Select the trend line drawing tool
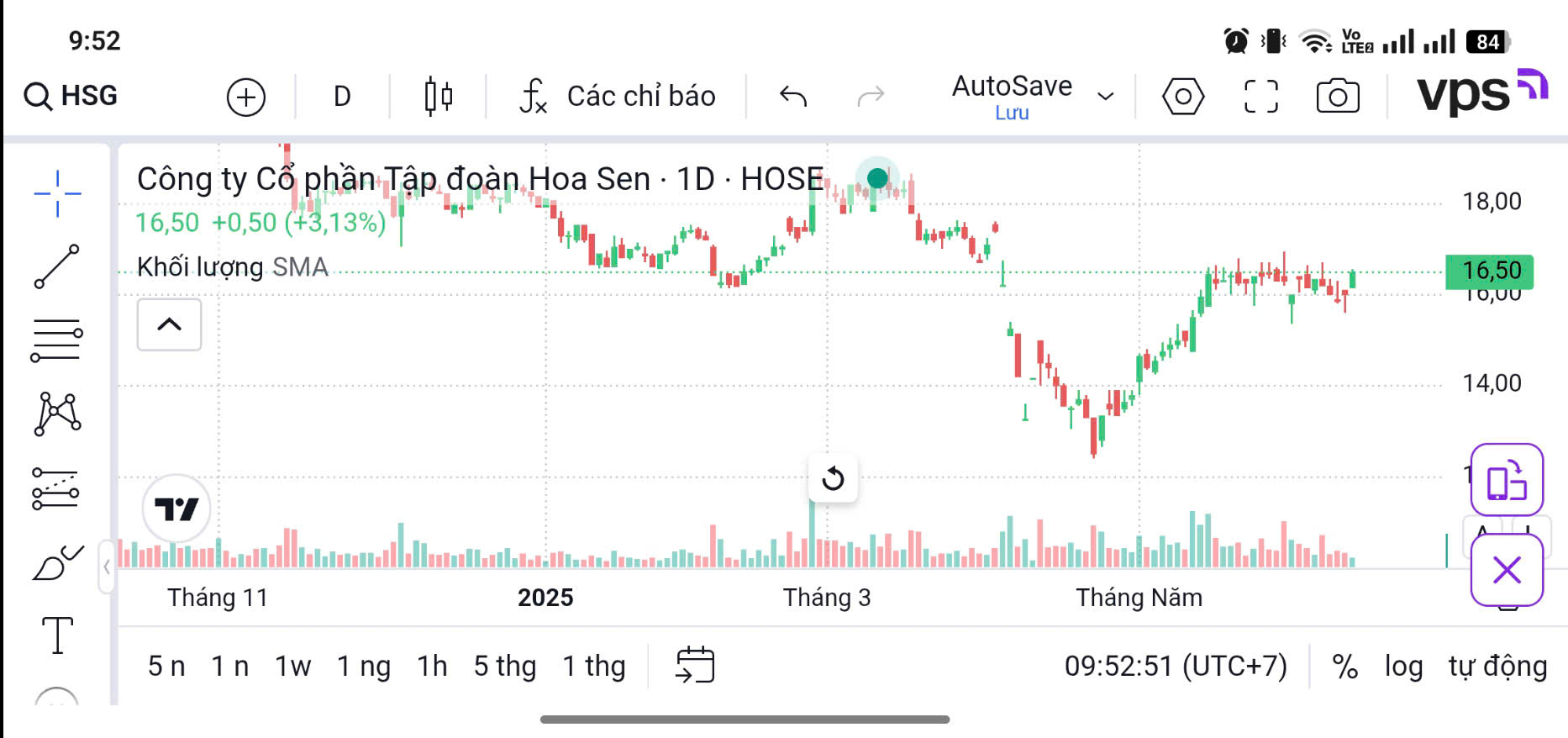This screenshot has height=738, width=1568. pyautogui.click(x=57, y=266)
